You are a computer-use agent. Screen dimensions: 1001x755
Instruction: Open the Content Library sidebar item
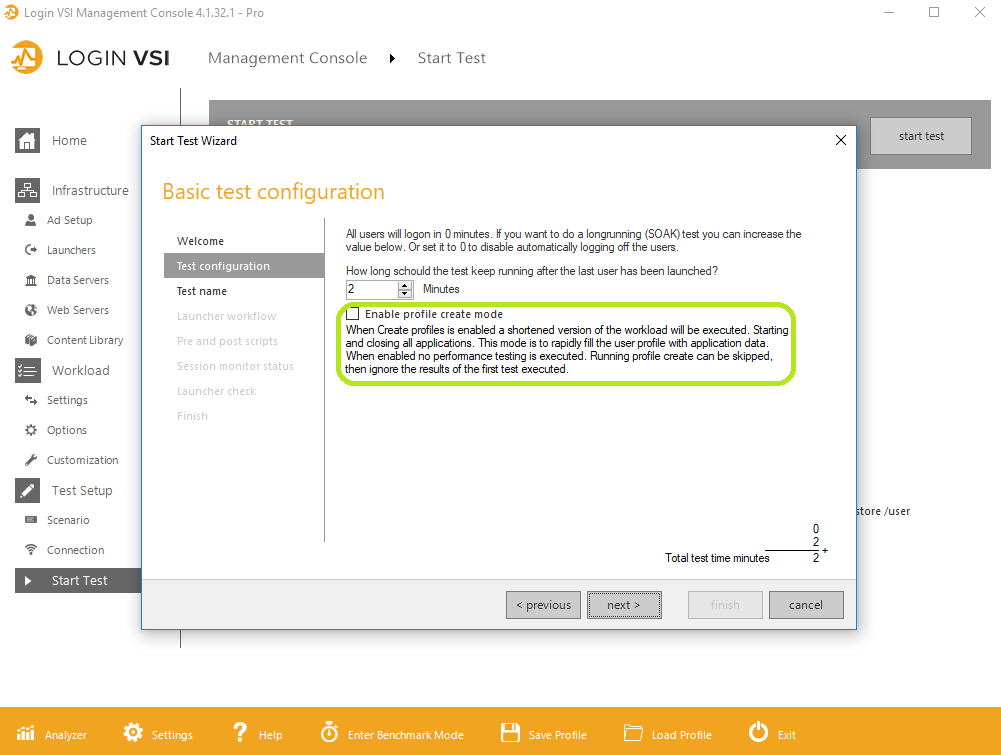86,340
